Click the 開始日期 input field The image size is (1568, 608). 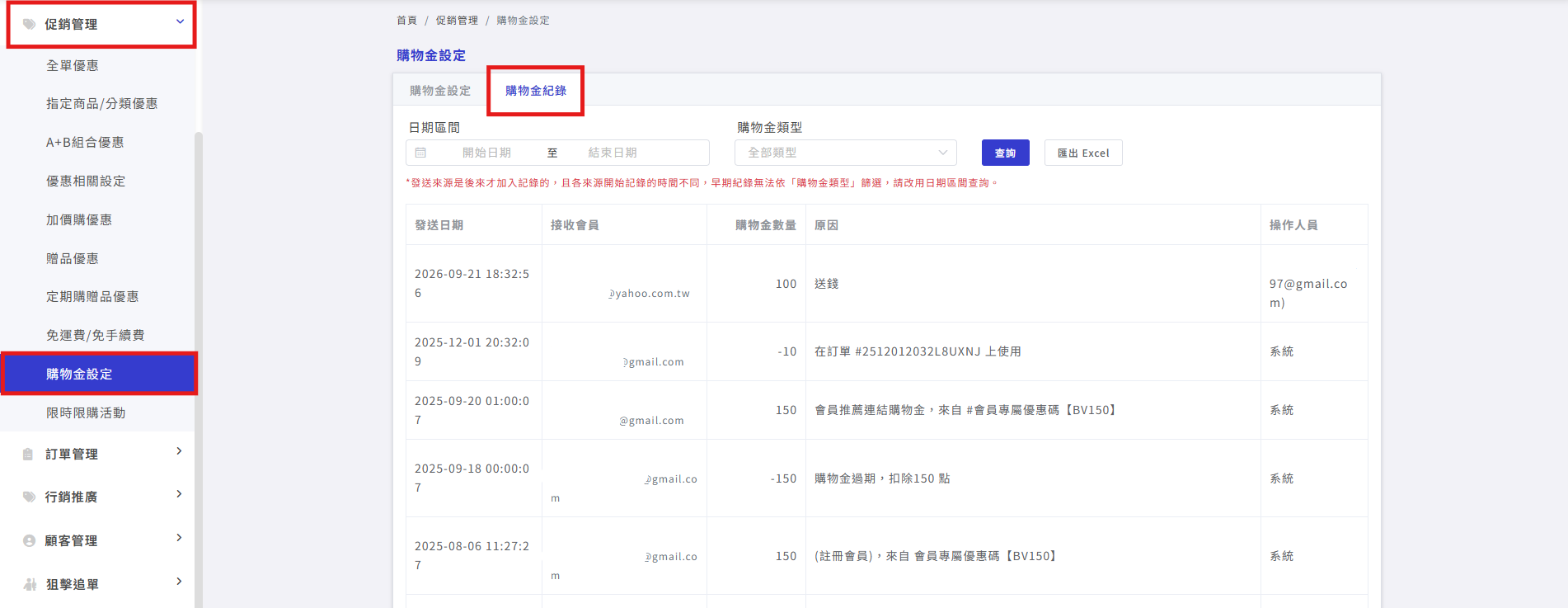click(x=486, y=153)
